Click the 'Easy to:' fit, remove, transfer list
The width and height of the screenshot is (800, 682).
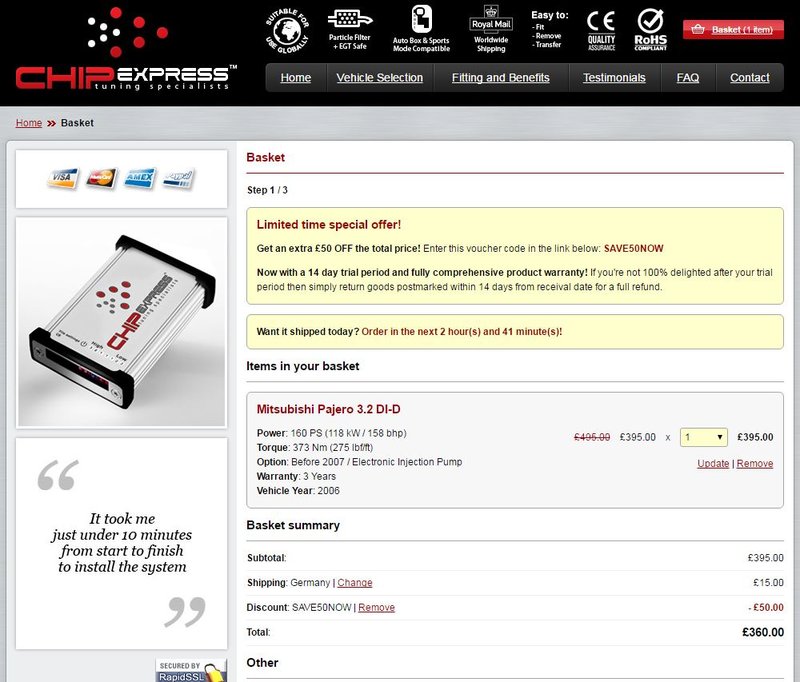pyautogui.click(x=549, y=30)
